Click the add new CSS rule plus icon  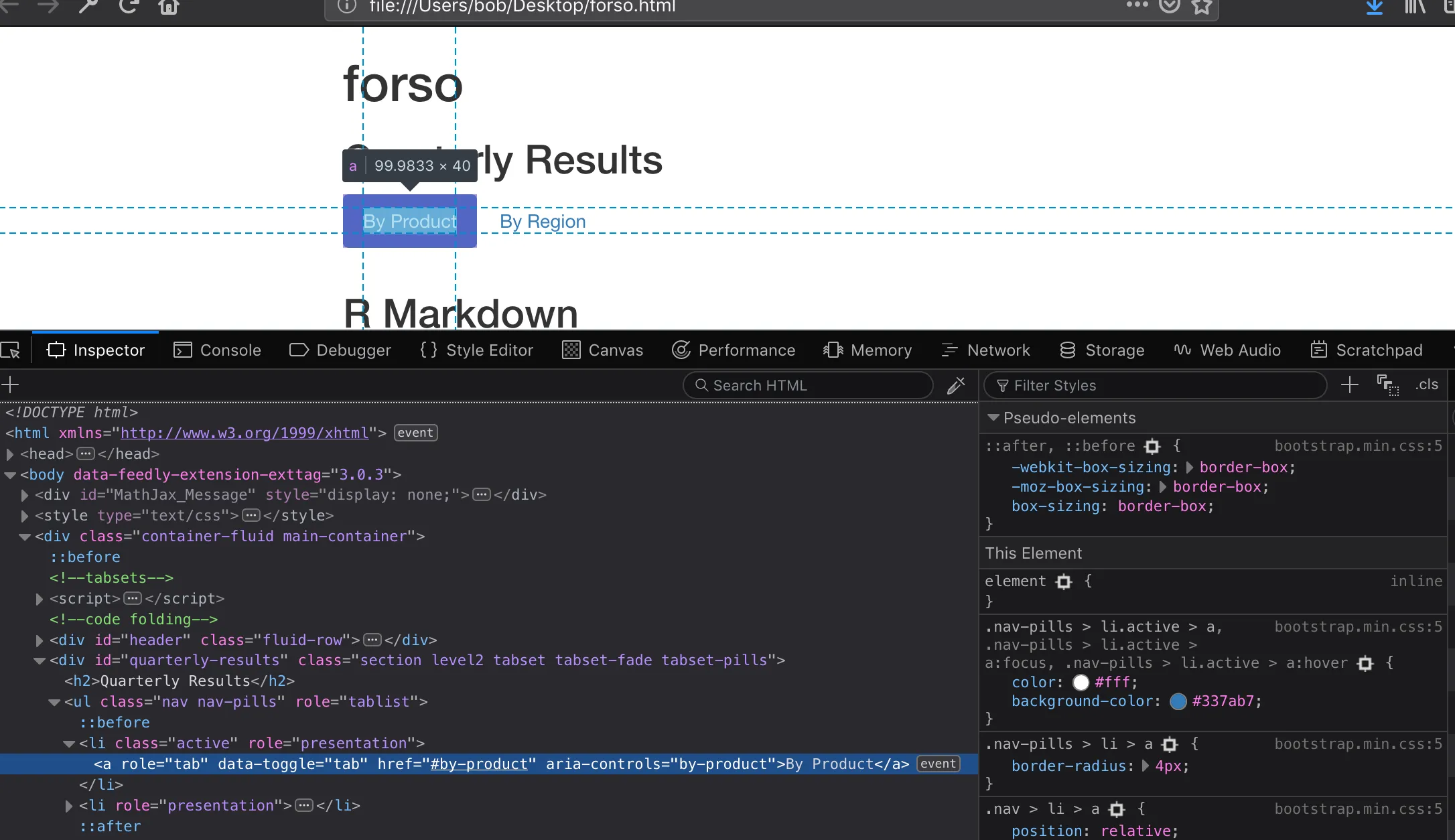(x=1350, y=384)
